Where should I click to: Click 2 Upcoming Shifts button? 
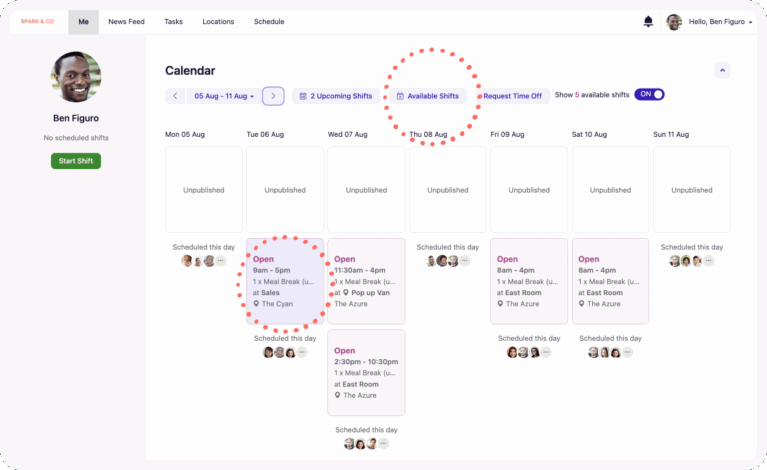[335, 96]
